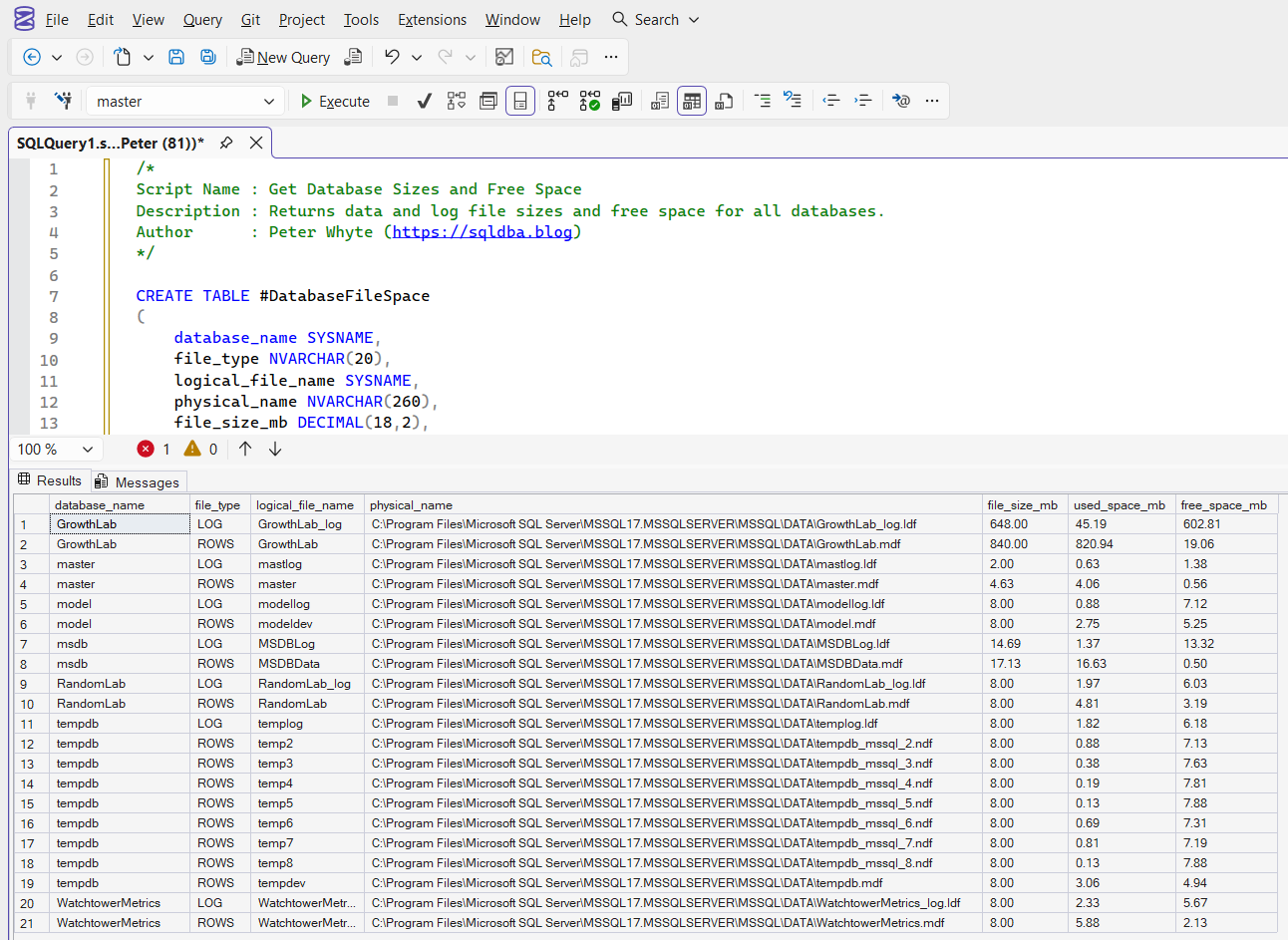Click the Decrease indent icon
This screenshot has height=940, width=1288.
830,101
